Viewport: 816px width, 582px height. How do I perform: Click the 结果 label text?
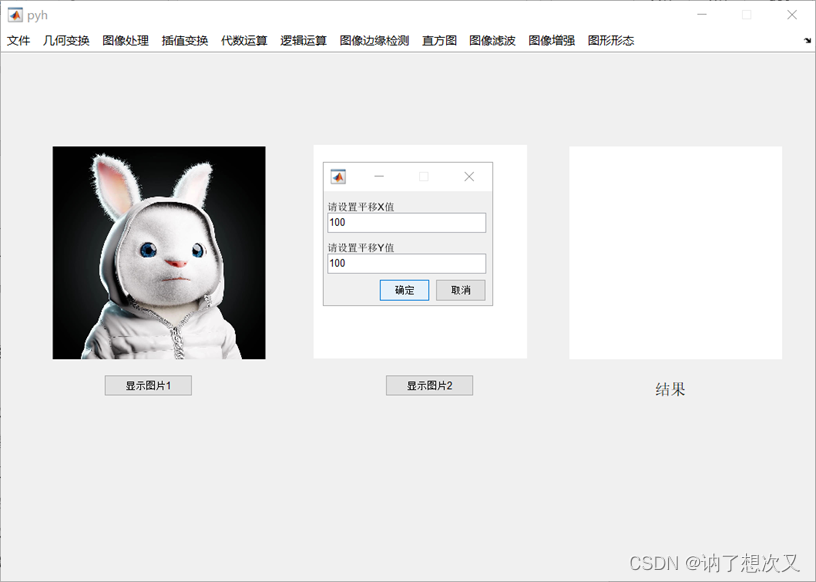(670, 389)
